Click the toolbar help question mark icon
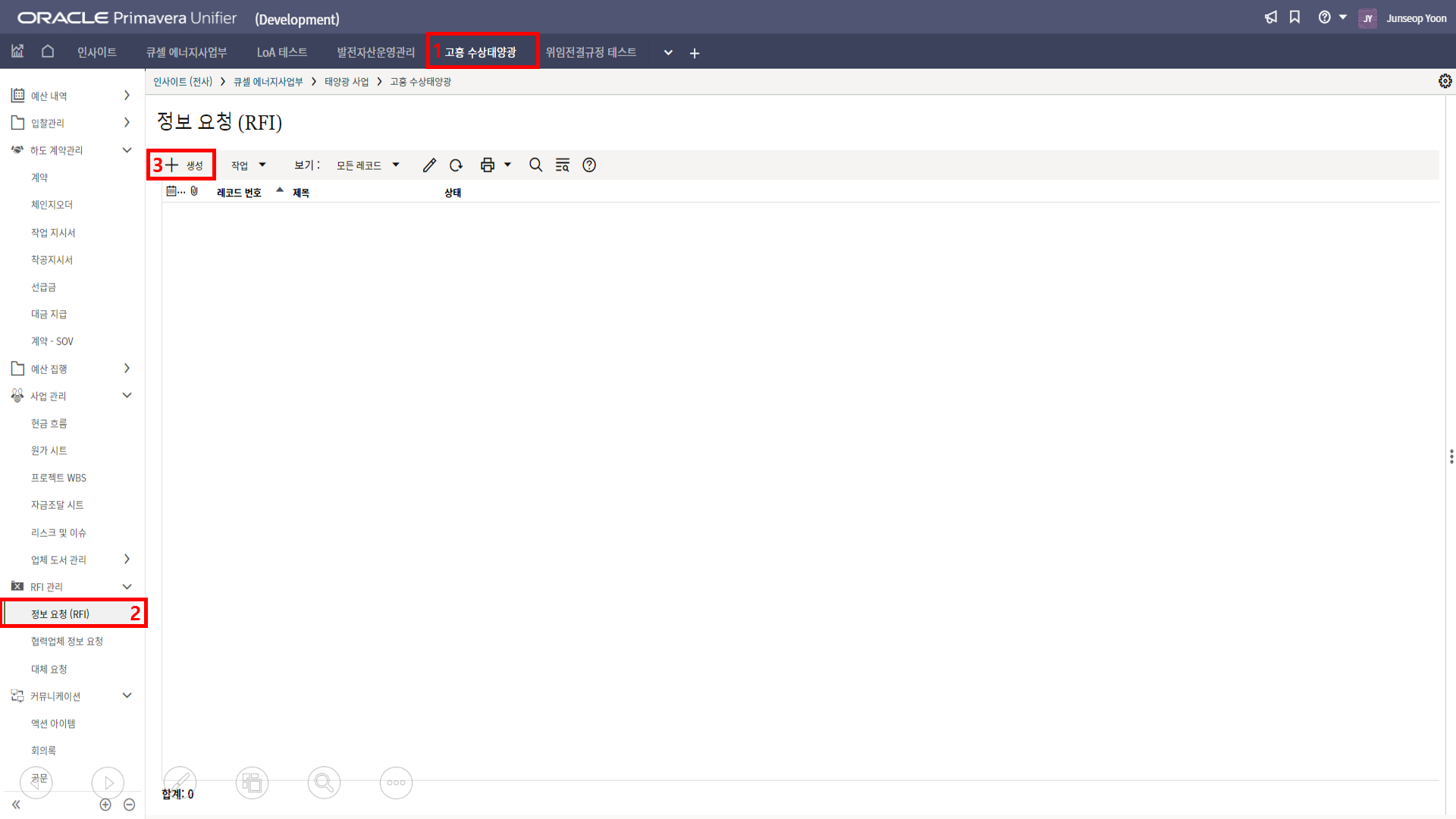This screenshot has height=819, width=1456. [x=589, y=165]
